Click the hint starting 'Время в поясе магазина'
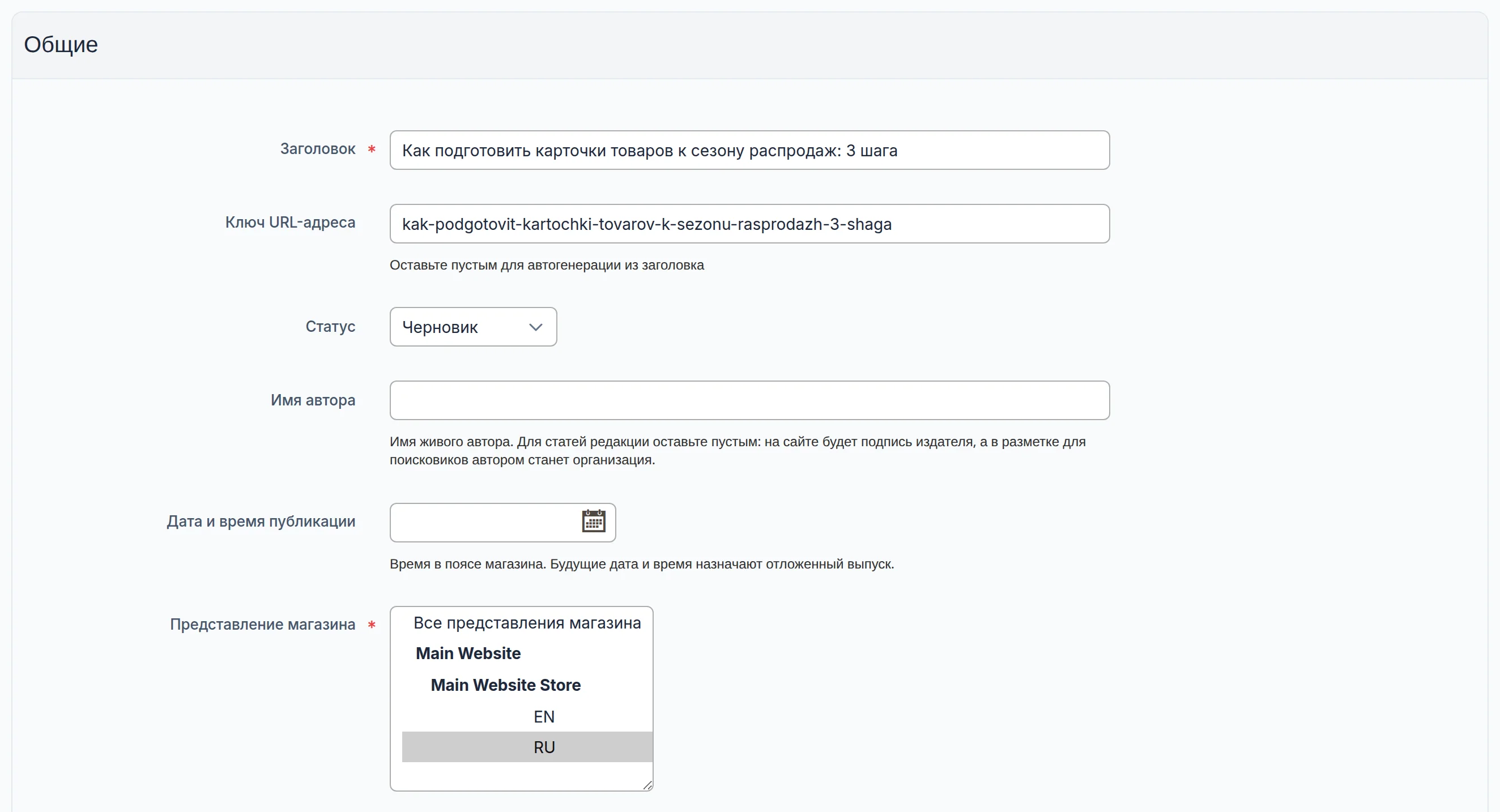The height and width of the screenshot is (812, 1500). [x=642, y=564]
